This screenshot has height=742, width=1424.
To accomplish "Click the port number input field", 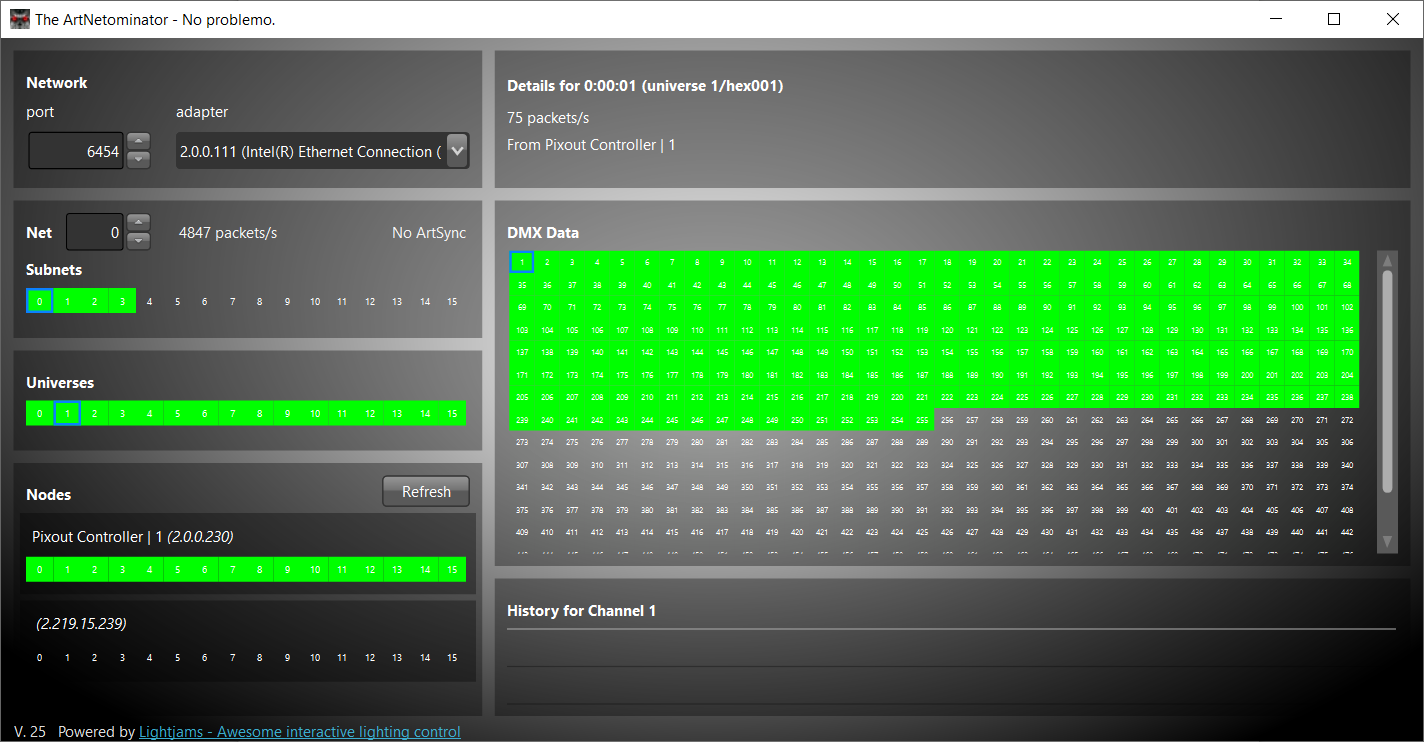I will [x=76, y=152].
